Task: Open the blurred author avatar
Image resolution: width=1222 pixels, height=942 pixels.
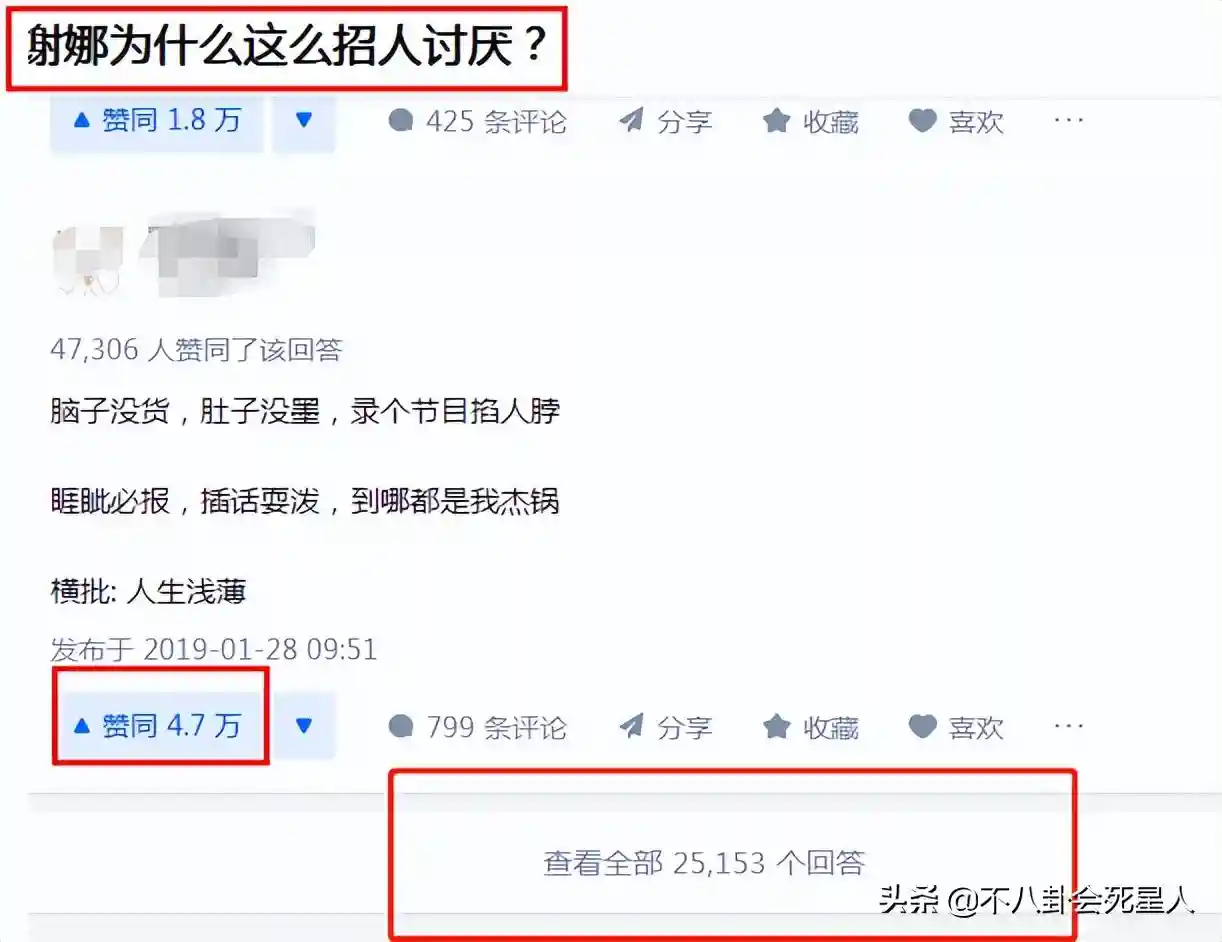Action: tap(87, 260)
